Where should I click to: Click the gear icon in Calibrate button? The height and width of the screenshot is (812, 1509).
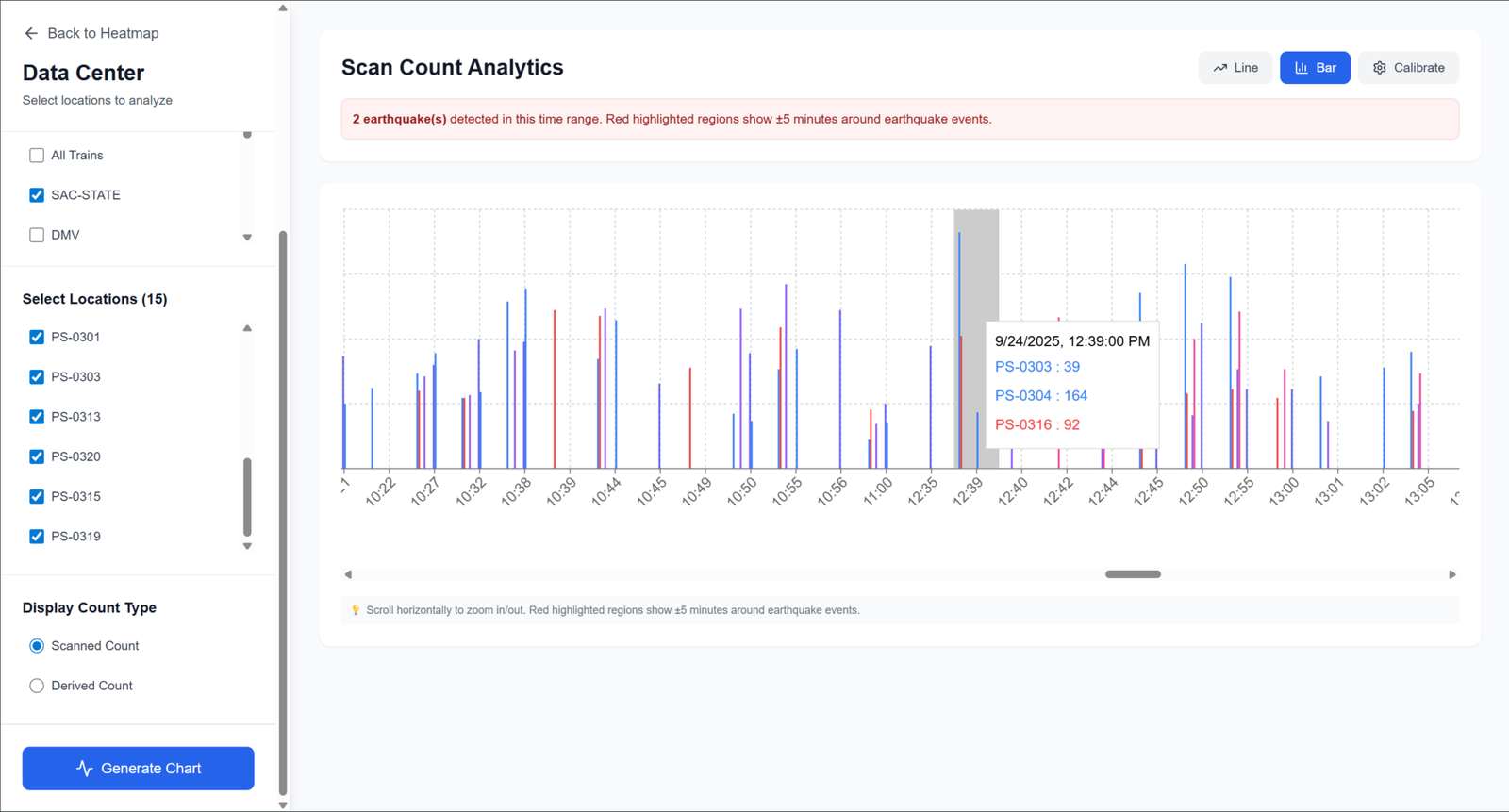click(x=1379, y=68)
